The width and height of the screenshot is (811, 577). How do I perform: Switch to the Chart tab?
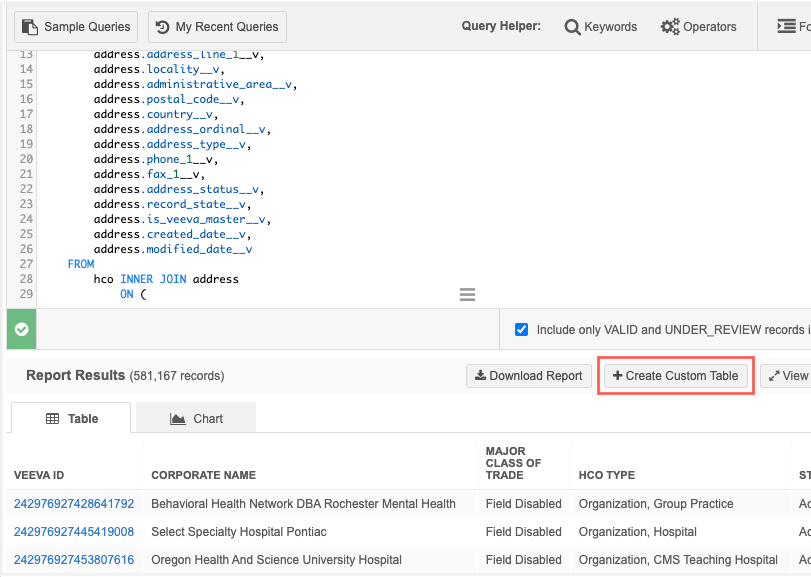click(x=196, y=419)
